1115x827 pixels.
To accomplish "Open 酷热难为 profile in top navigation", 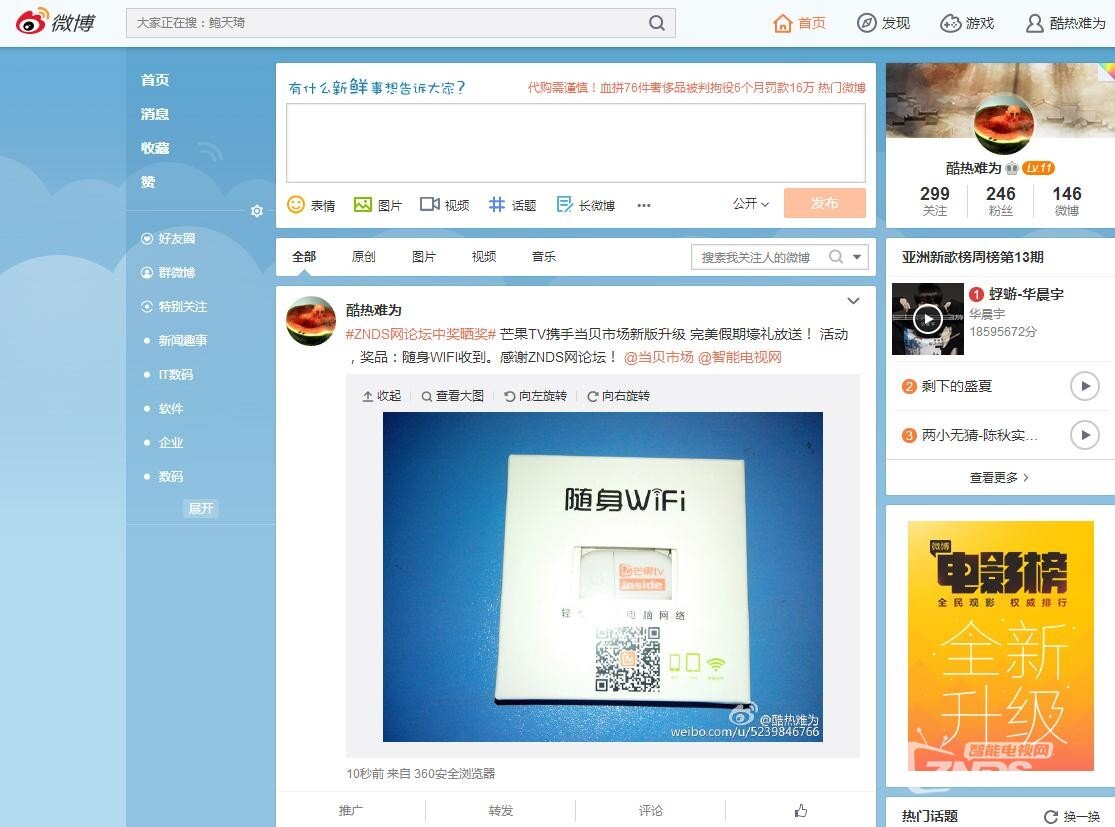I will [x=1065, y=23].
